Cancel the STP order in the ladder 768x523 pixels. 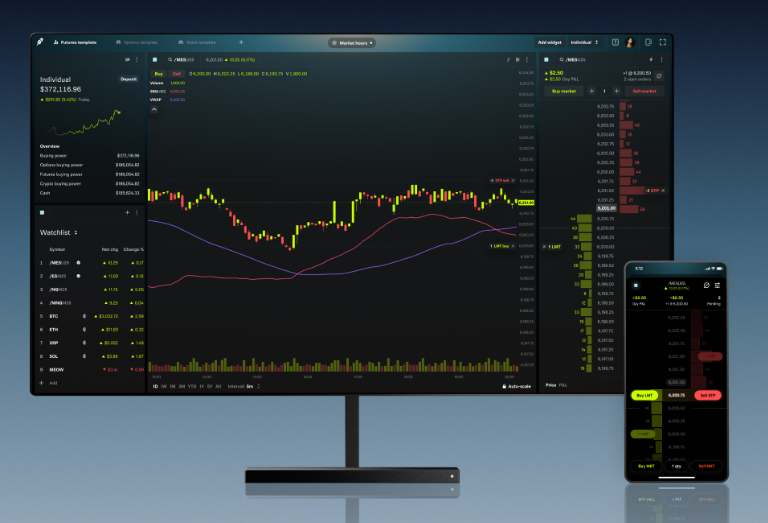tap(663, 190)
